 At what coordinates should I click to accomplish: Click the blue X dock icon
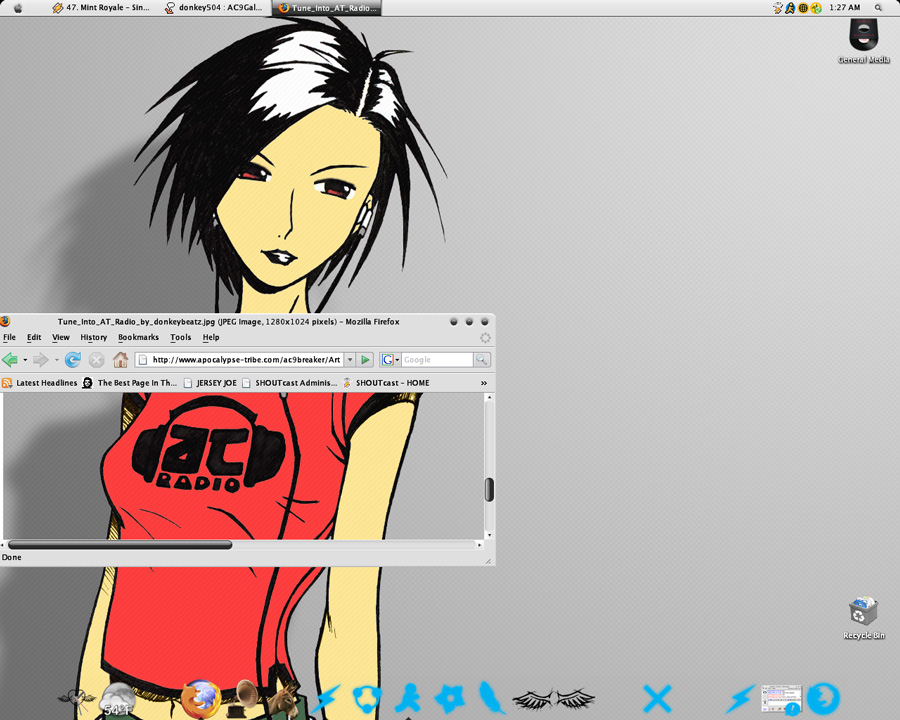point(657,699)
